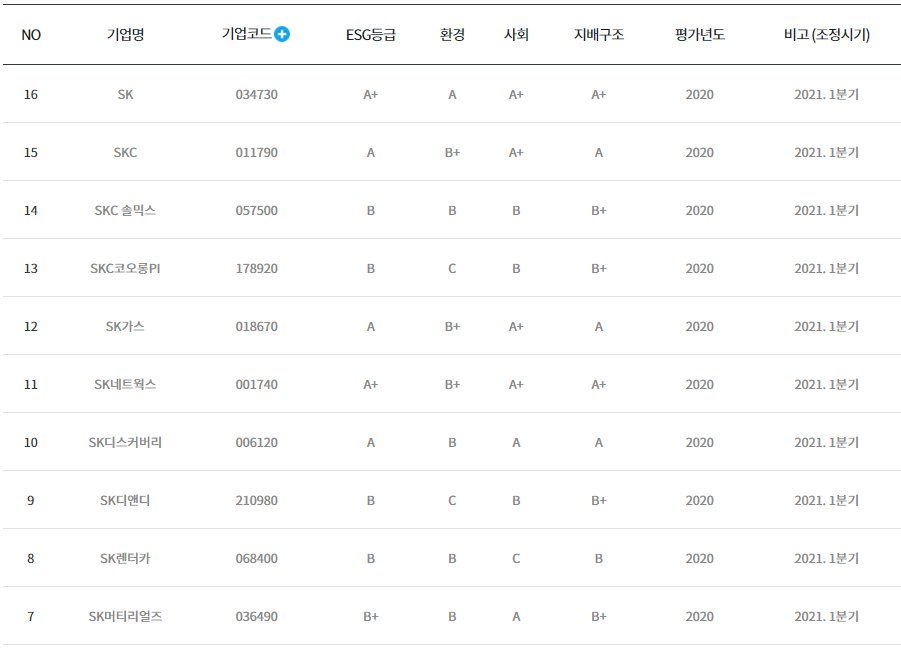Screen dimensions: 901x648
Task: Click company code 018670
Action: (x=256, y=326)
